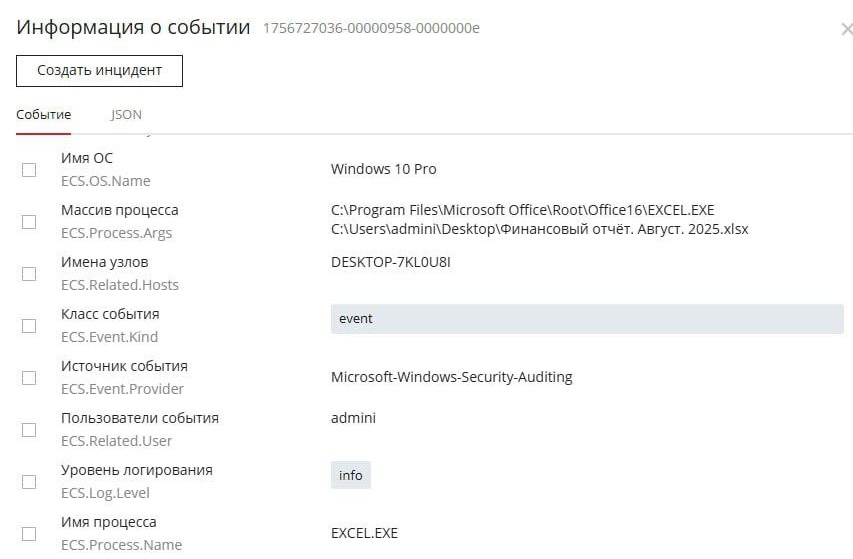Select the Событие tab
This screenshot has width=853, height=559.
click(x=43, y=115)
